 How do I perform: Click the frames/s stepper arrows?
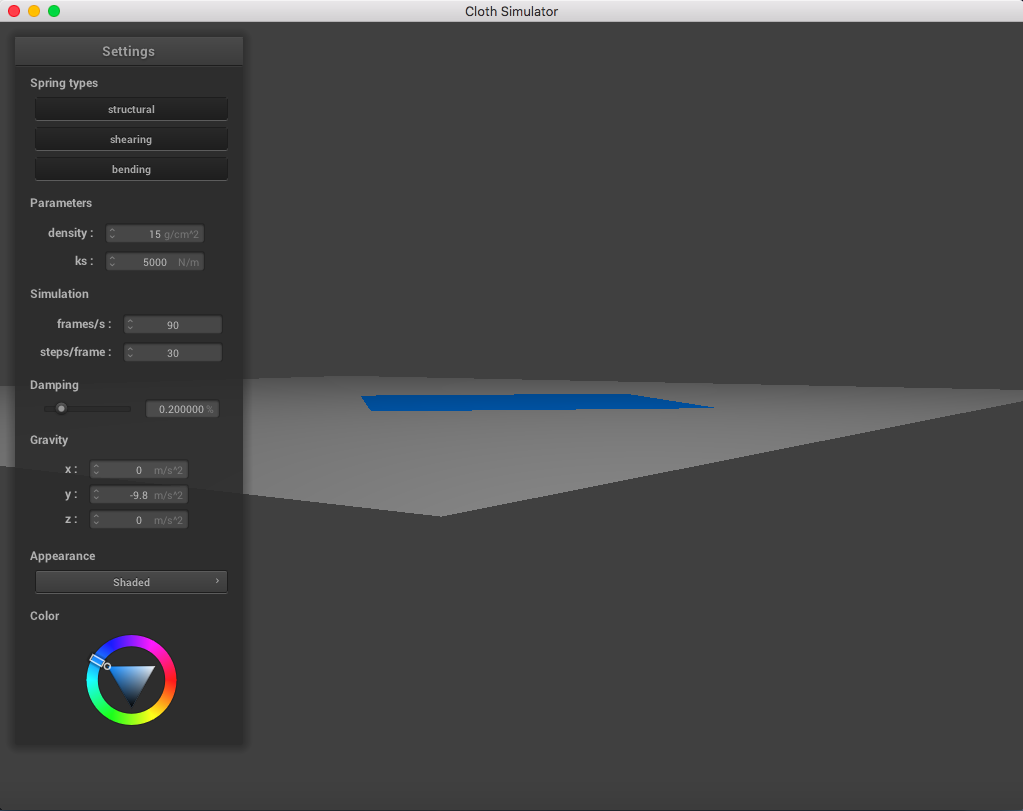[x=130, y=324]
